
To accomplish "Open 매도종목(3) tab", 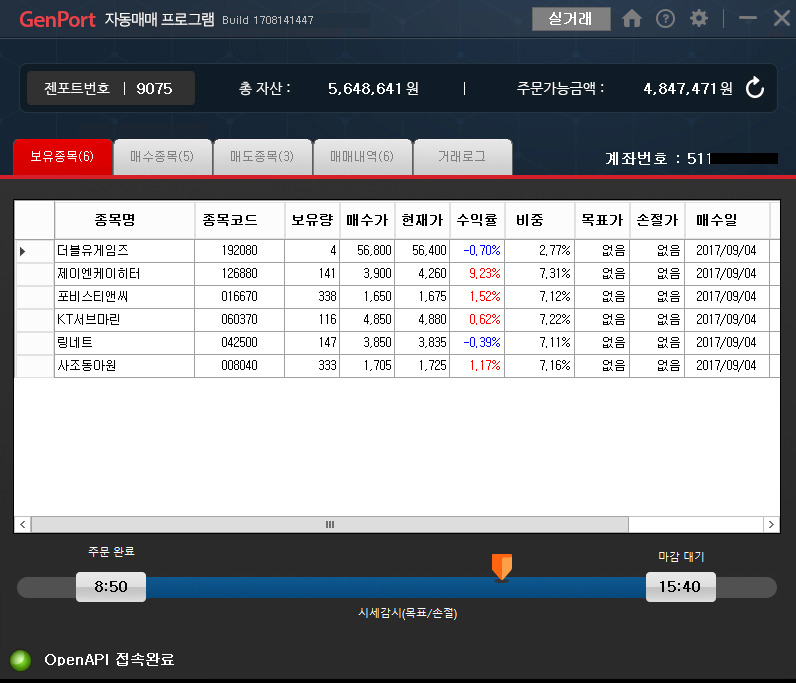I will pos(262,156).
